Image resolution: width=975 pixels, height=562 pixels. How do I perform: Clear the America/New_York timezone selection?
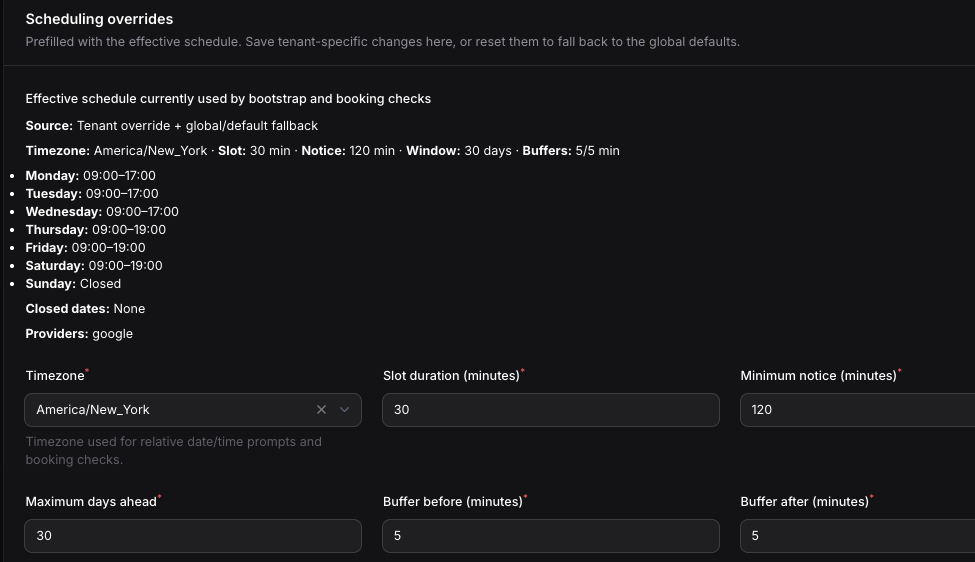pos(321,410)
